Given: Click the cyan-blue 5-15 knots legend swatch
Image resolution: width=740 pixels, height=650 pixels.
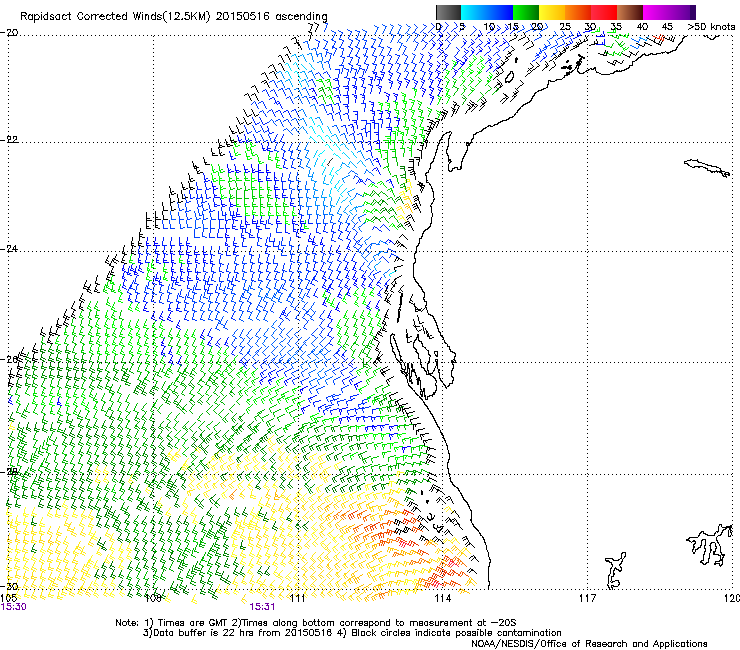Looking at the screenshot, I should (x=487, y=12).
